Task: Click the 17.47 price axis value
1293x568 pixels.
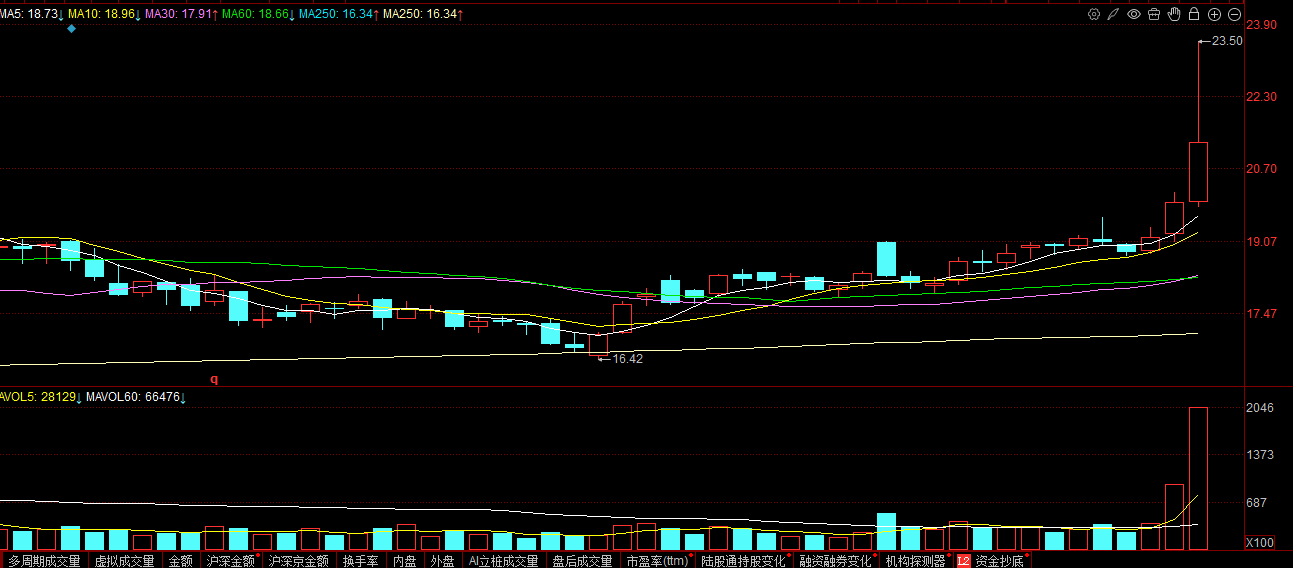Action: point(1264,314)
